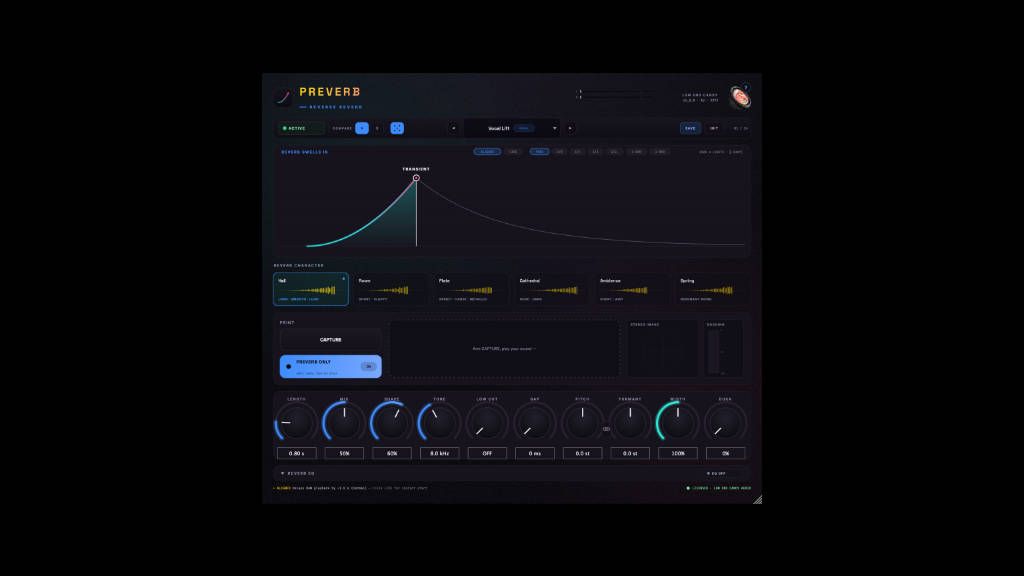
Task: Click the Low Cut knob
Action: 487,423
